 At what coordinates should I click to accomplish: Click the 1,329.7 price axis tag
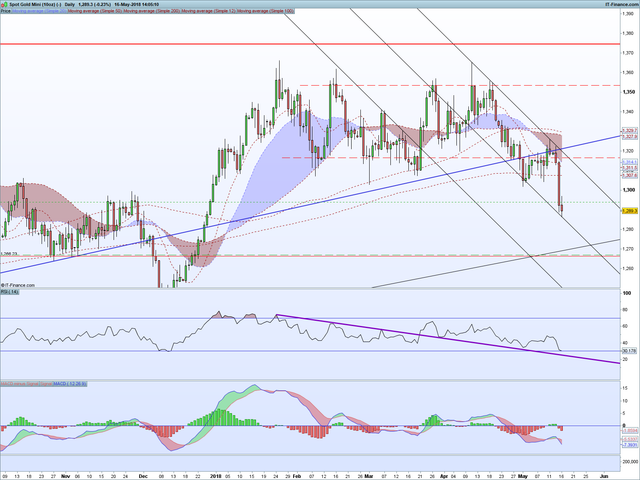[x=629, y=131]
